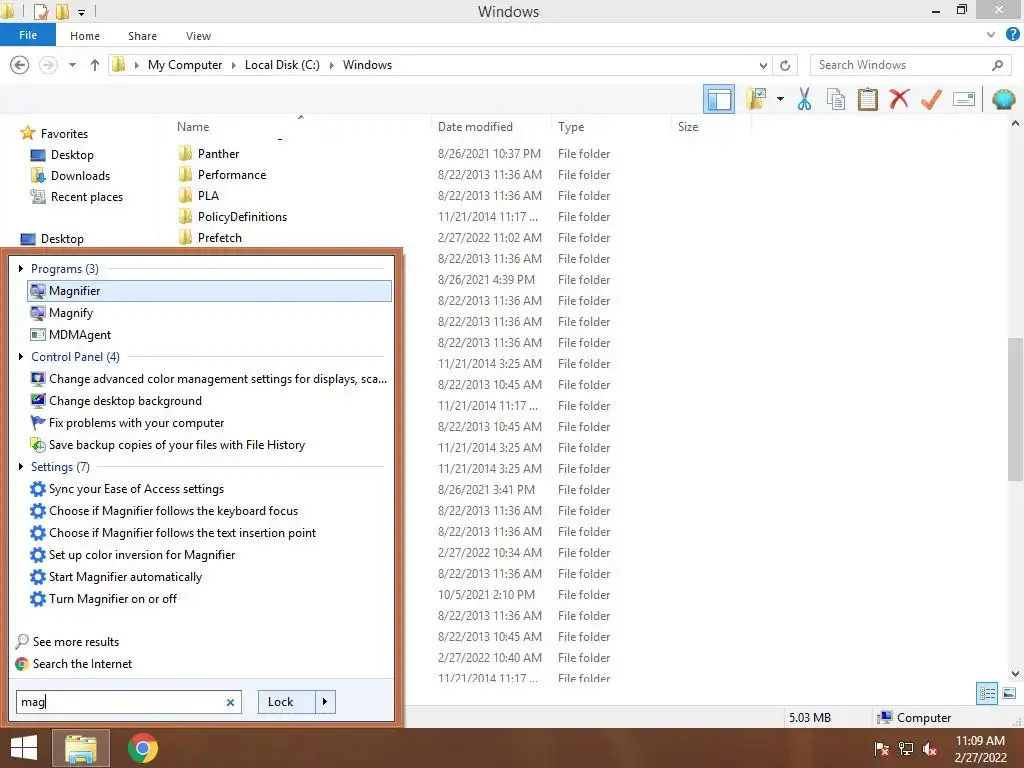Viewport: 1024px width, 768px height.
Task: Click the Lock button
Action: point(286,702)
